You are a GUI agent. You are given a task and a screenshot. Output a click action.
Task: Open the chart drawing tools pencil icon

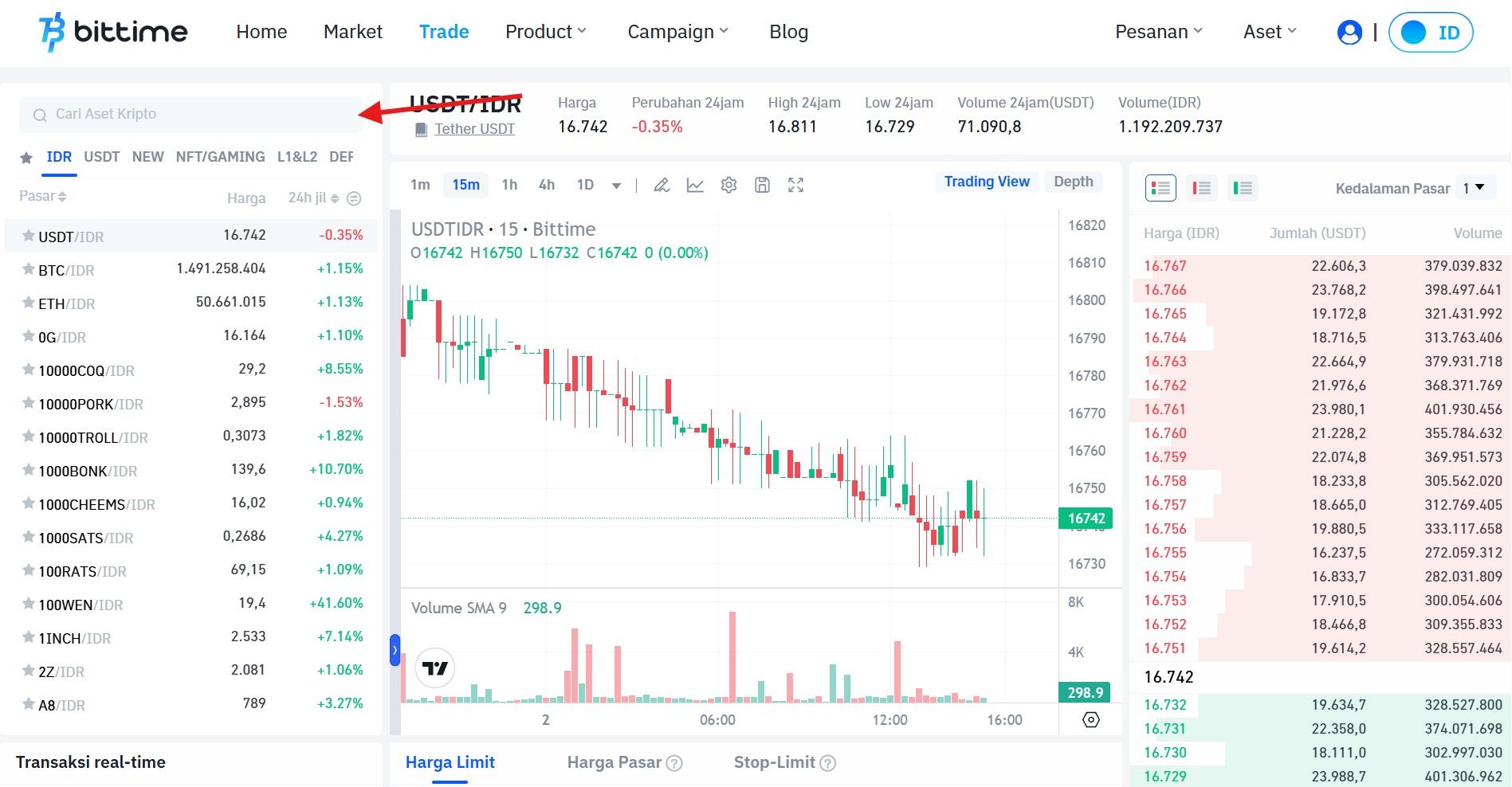(x=661, y=186)
